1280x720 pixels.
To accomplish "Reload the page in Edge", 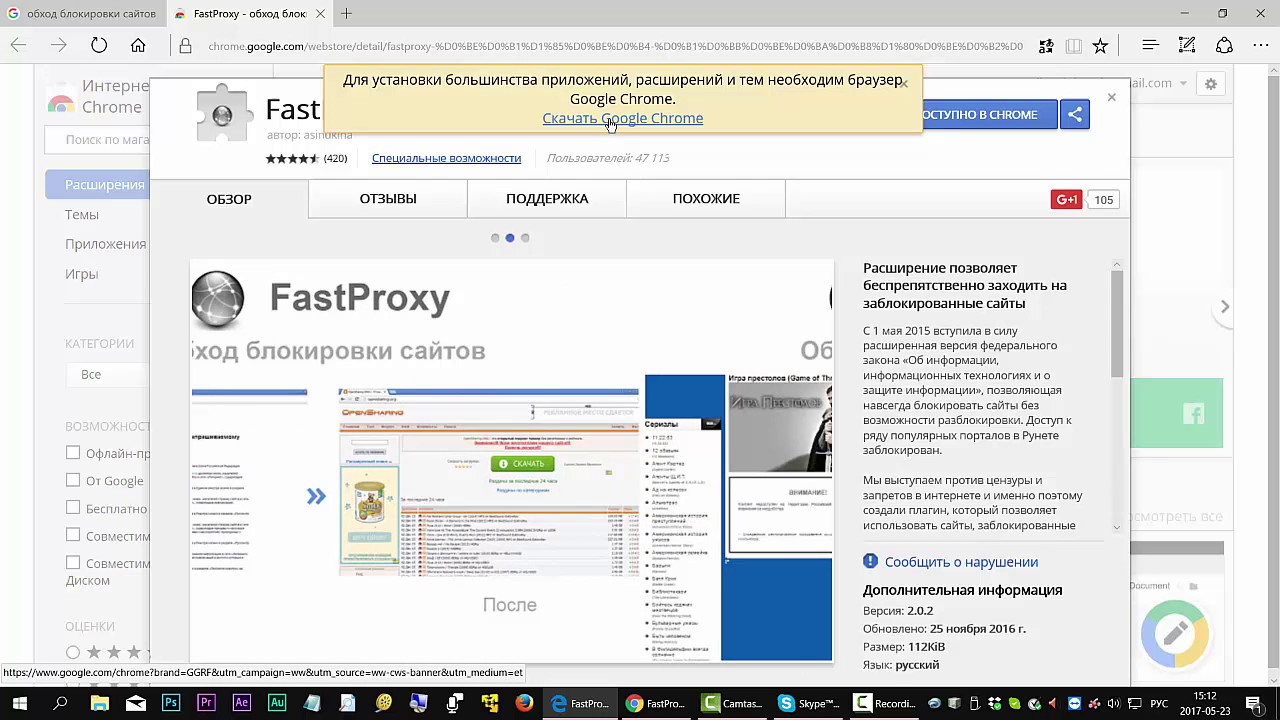I will tap(98, 46).
